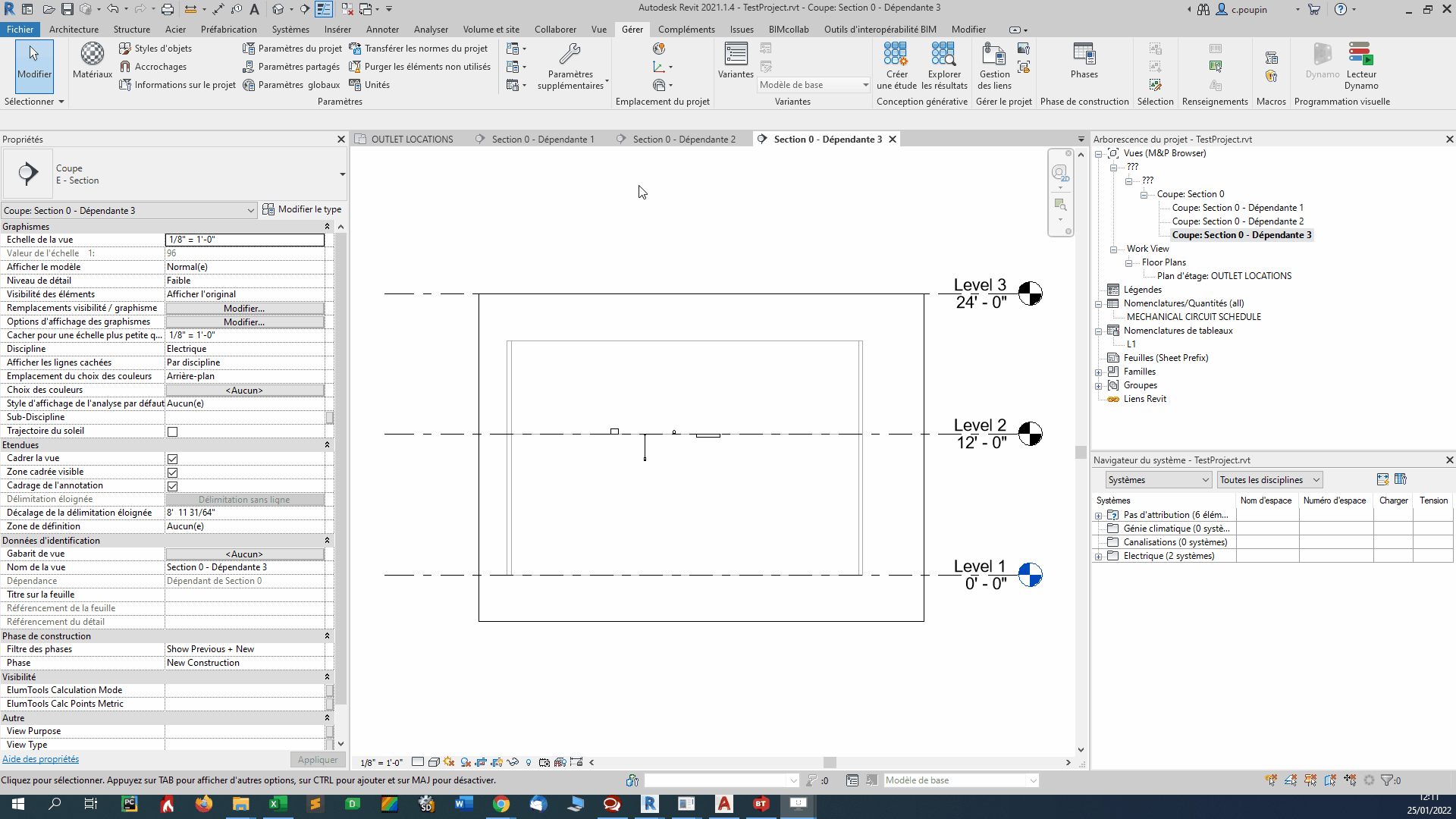The image size is (1456, 819).
Task: Switch to OUTLET LOCATIONS view tab
Action: tap(411, 140)
